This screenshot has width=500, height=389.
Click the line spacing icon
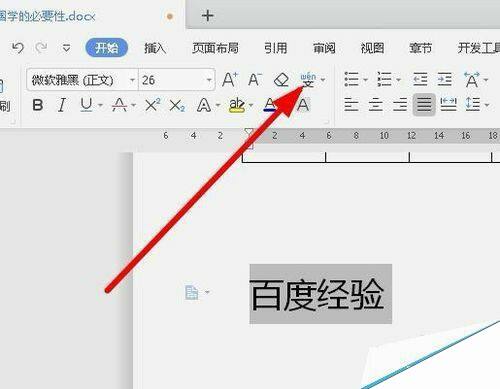click(x=473, y=105)
